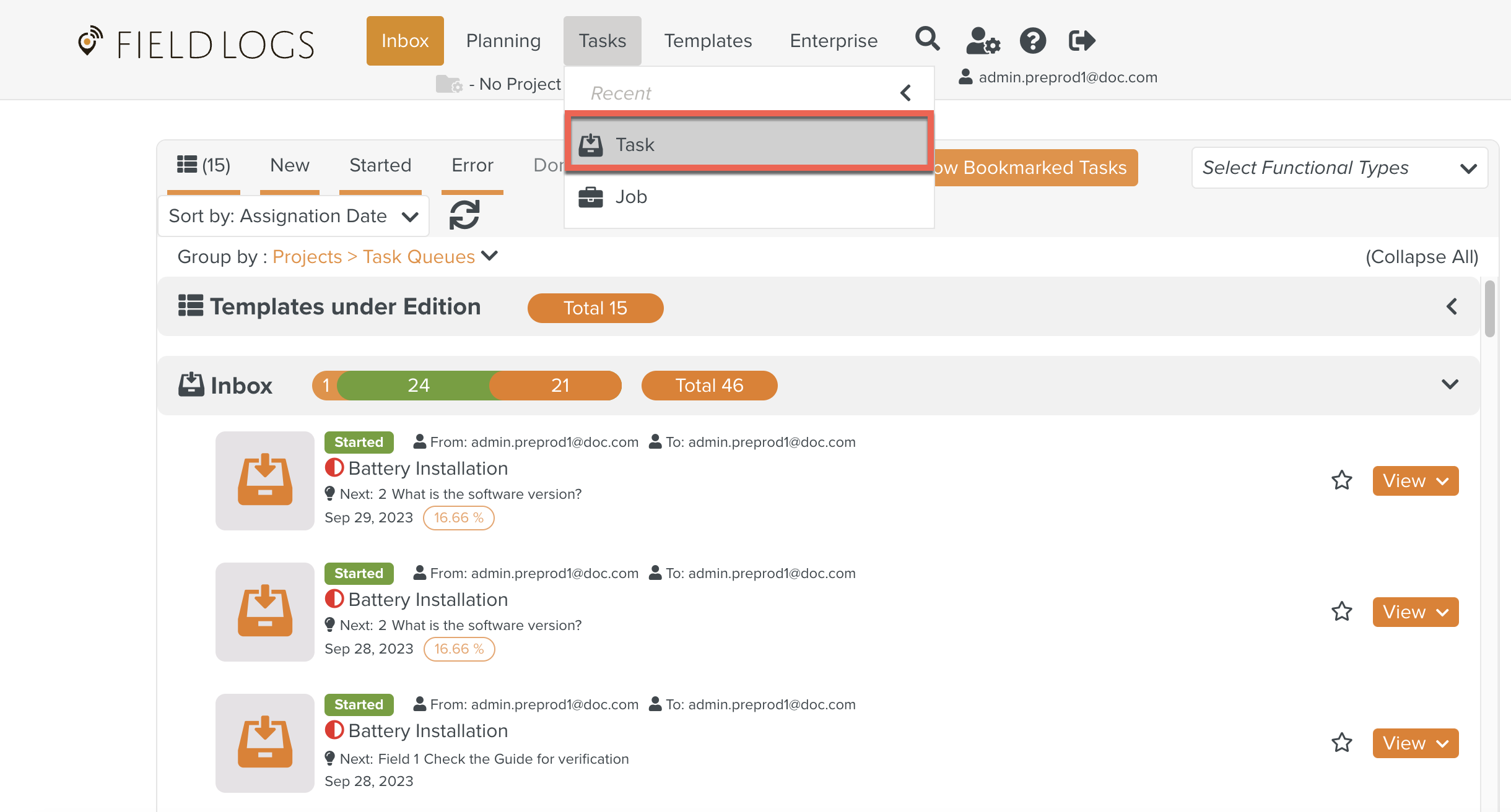Click the Sep 29 Battery Installation inbox thumbnail

264,480
